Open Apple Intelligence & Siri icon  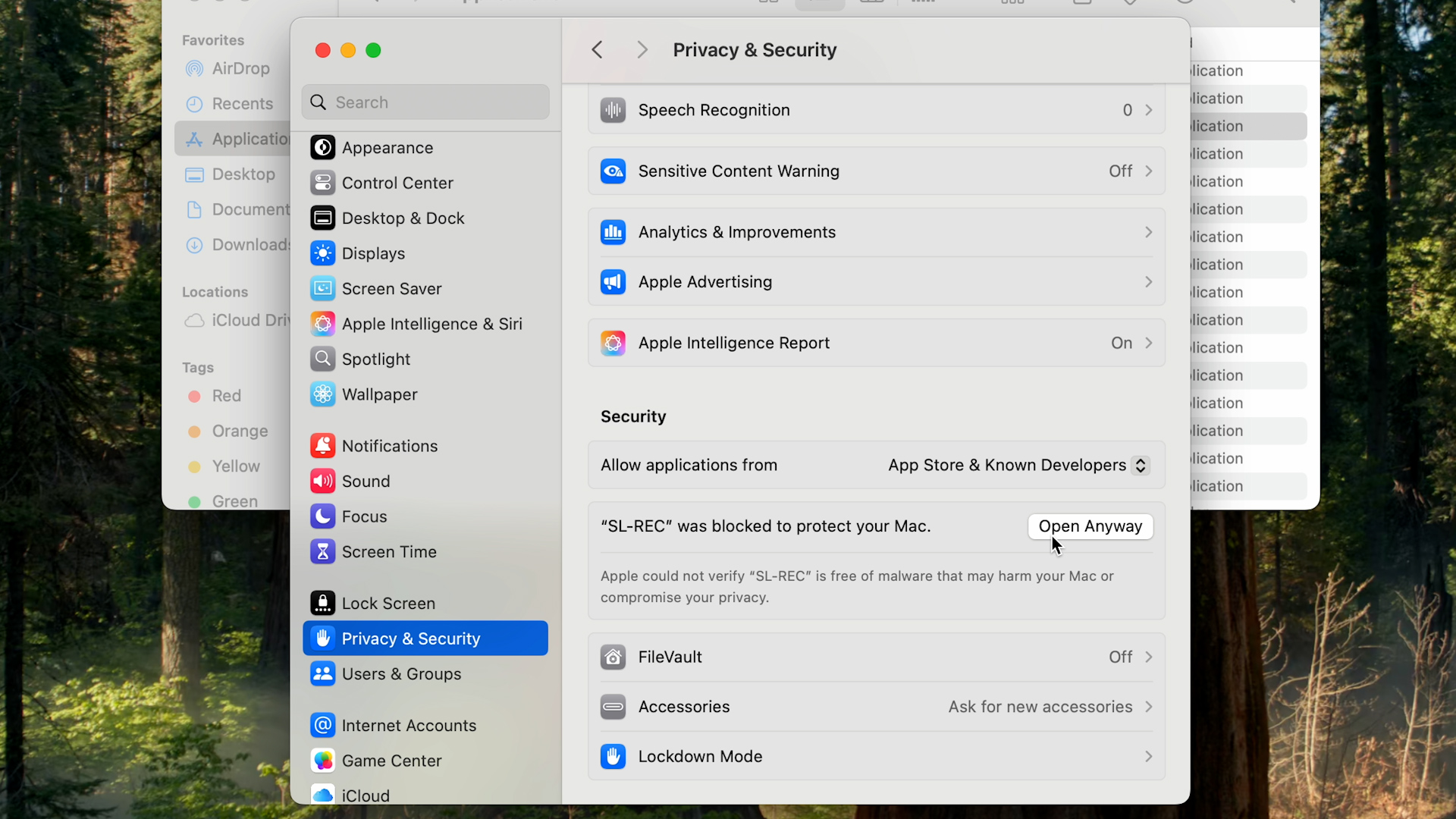[322, 324]
